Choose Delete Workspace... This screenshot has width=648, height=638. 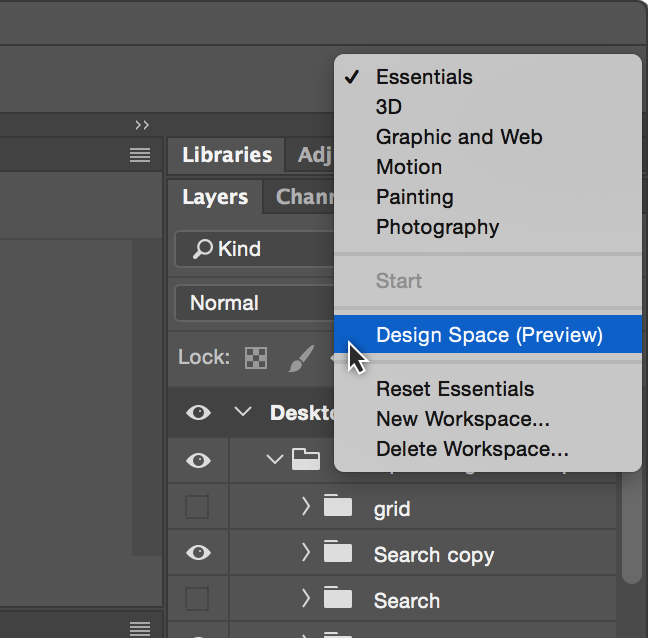[x=488, y=449]
